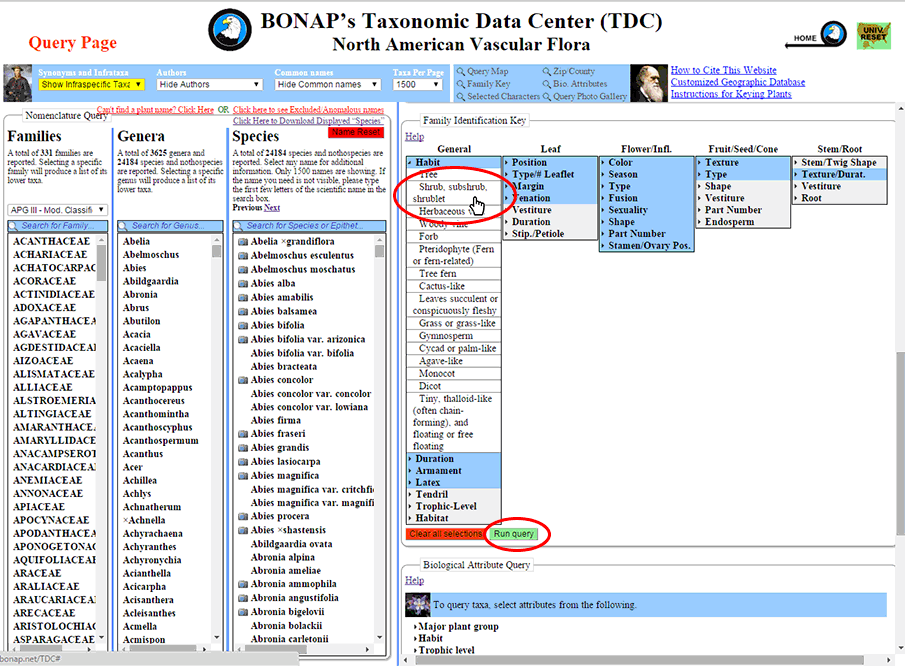Click photo icon beside Abies lasiocarpa

[x=243, y=462]
